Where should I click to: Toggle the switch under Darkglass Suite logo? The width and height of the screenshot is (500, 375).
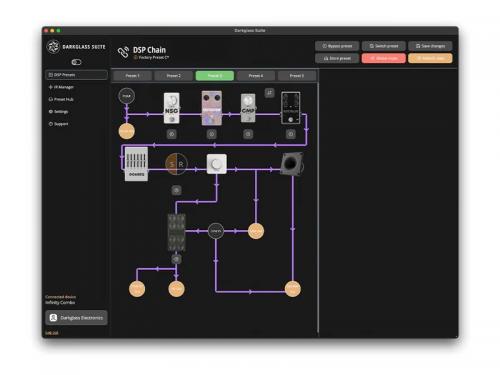pyautogui.click(x=76, y=62)
